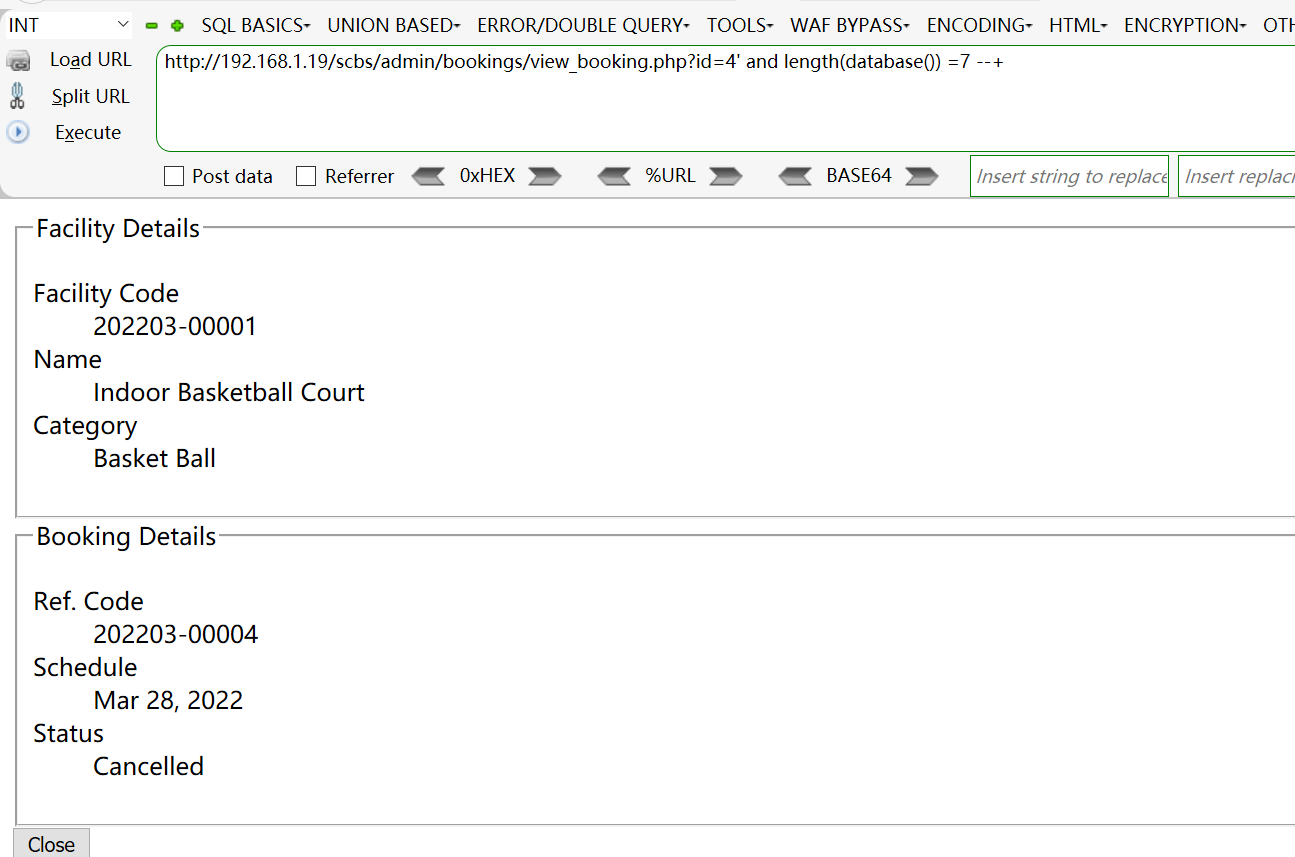Click the Facility Details legend
This screenshot has height=857, width=1295.
point(118,229)
